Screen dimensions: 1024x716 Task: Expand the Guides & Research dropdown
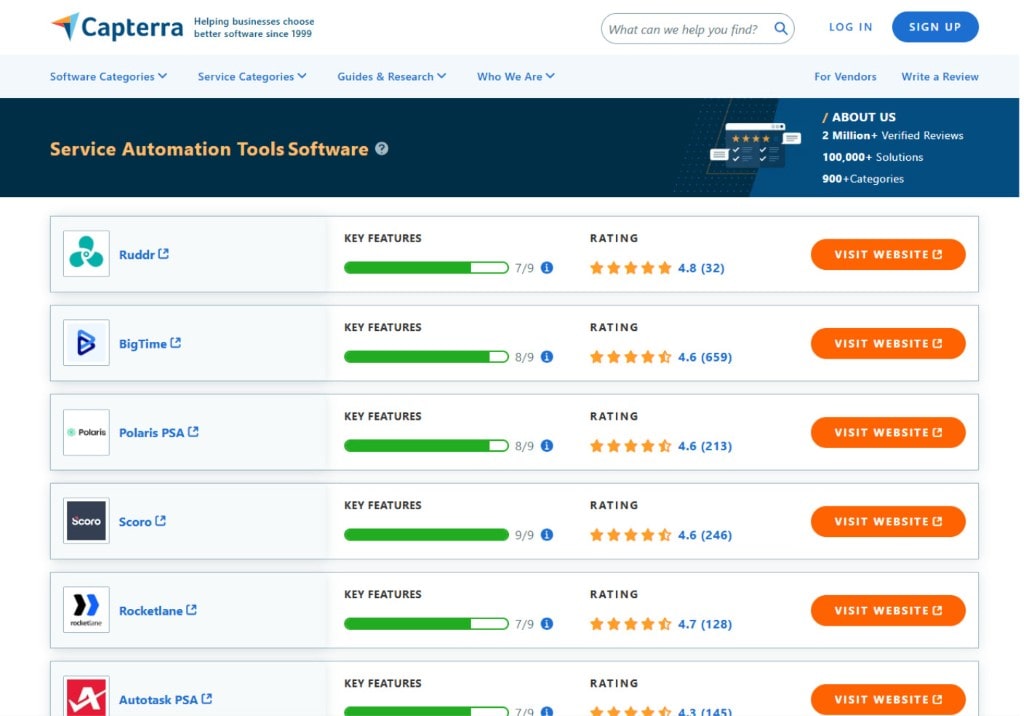391,77
